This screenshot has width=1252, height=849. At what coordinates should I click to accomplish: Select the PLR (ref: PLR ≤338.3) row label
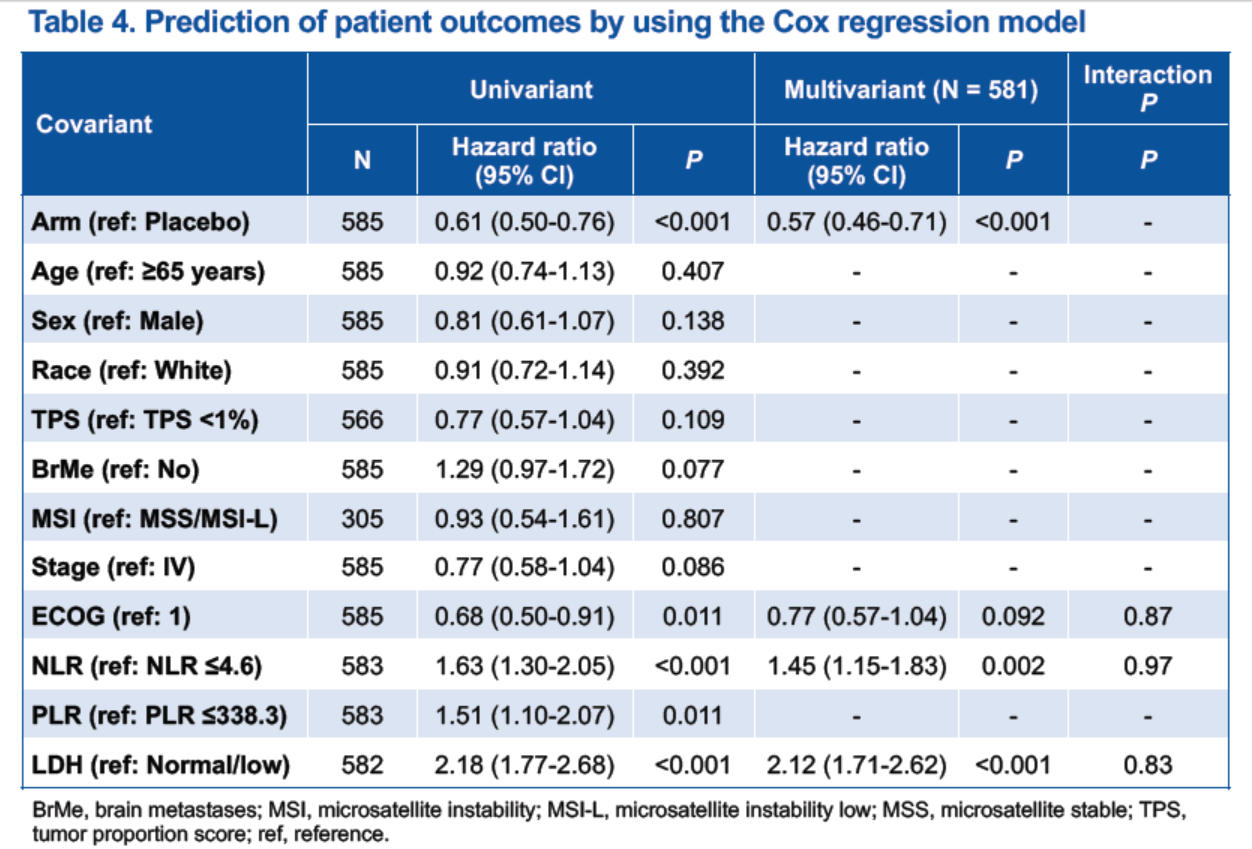(154, 715)
